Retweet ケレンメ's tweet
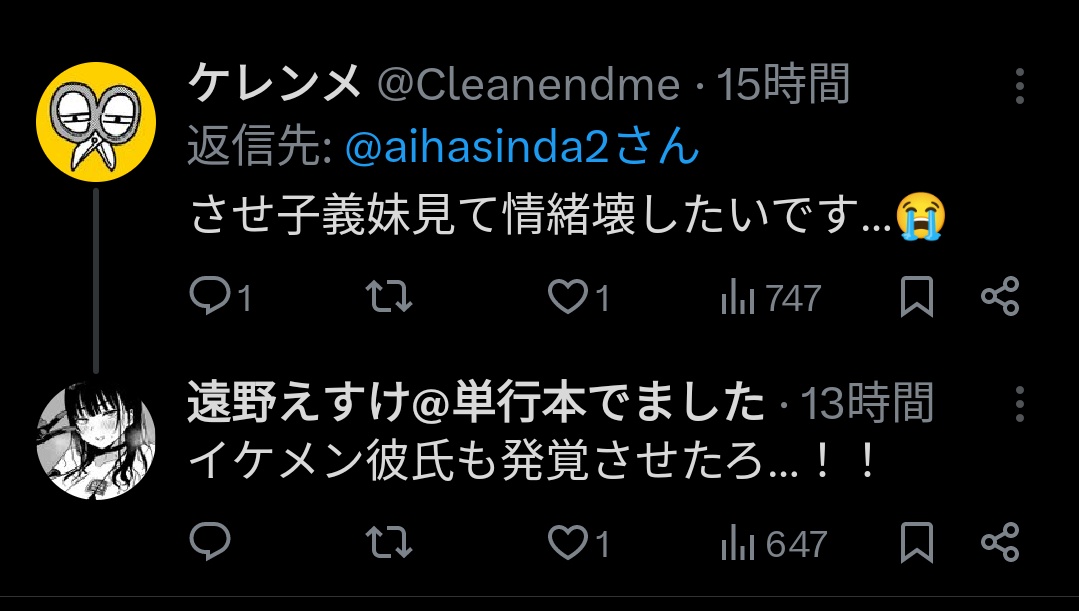The image size is (1079, 611). pyautogui.click(x=389, y=297)
